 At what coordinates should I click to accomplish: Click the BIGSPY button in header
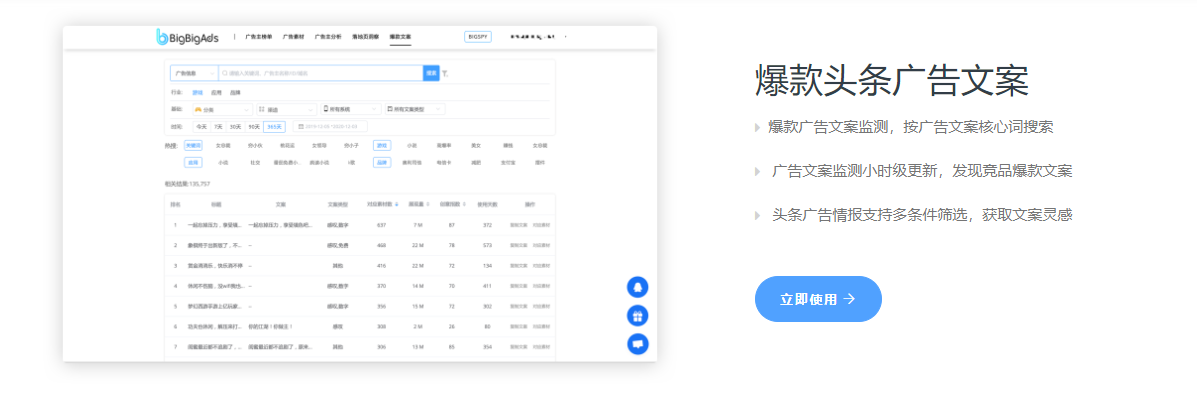(x=478, y=37)
